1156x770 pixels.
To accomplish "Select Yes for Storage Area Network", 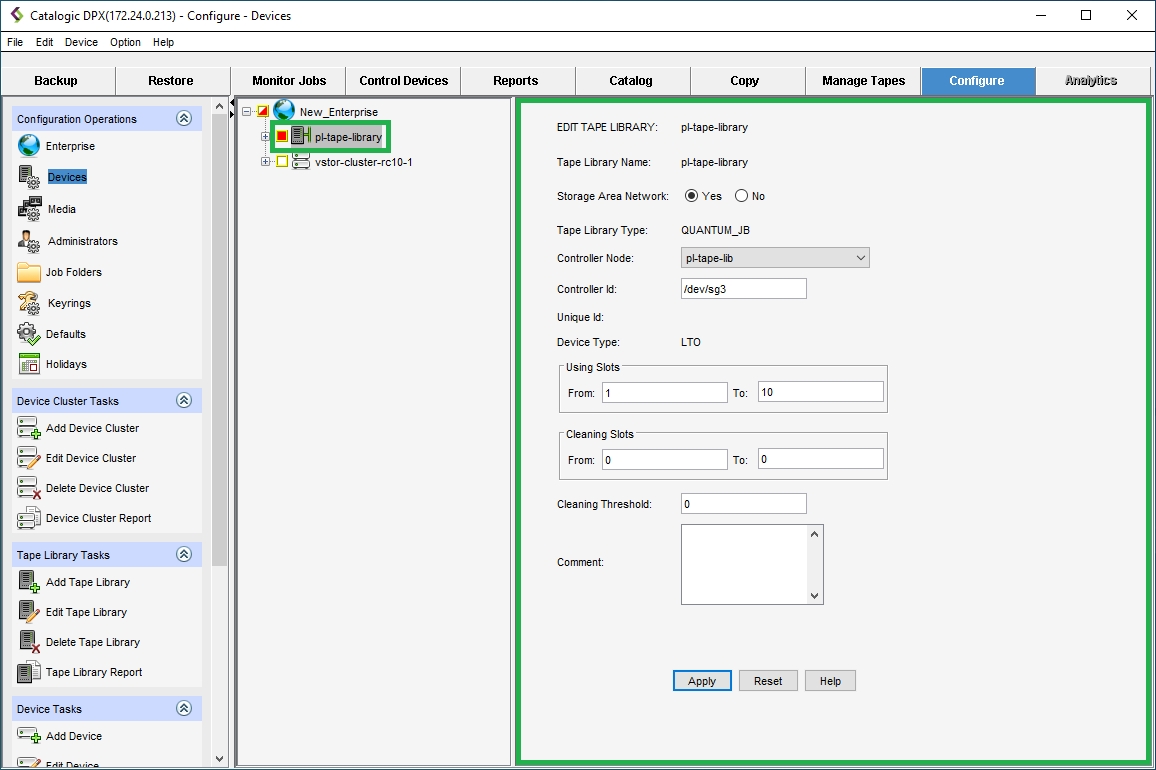I will pyautogui.click(x=691, y=196).
